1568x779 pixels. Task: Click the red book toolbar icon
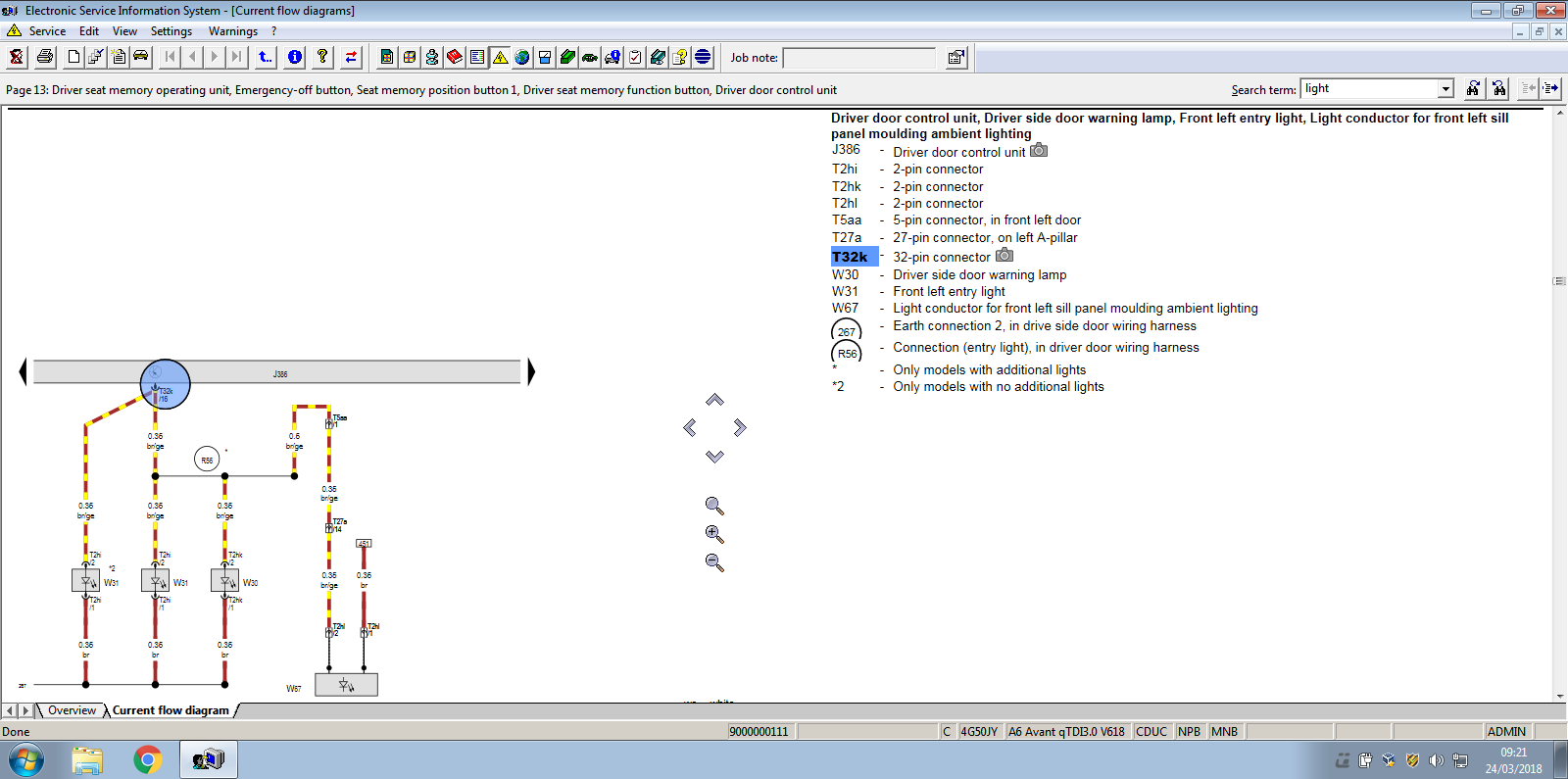pos(455,57)
